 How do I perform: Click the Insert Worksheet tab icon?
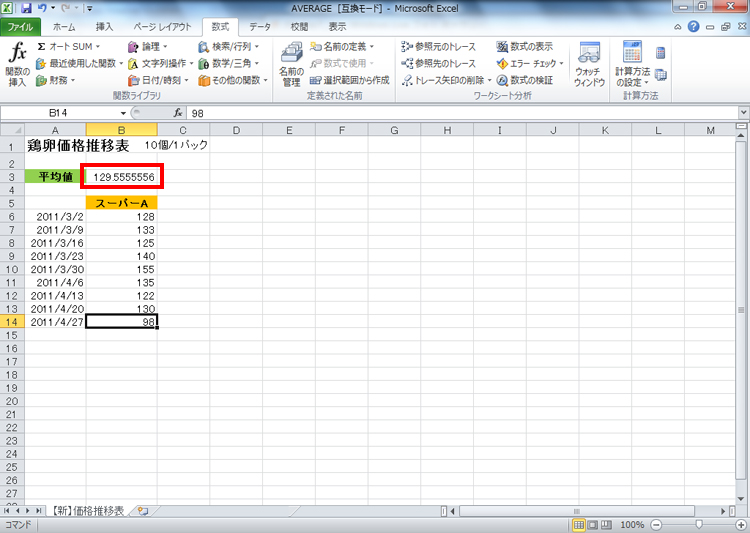point(143,511)
